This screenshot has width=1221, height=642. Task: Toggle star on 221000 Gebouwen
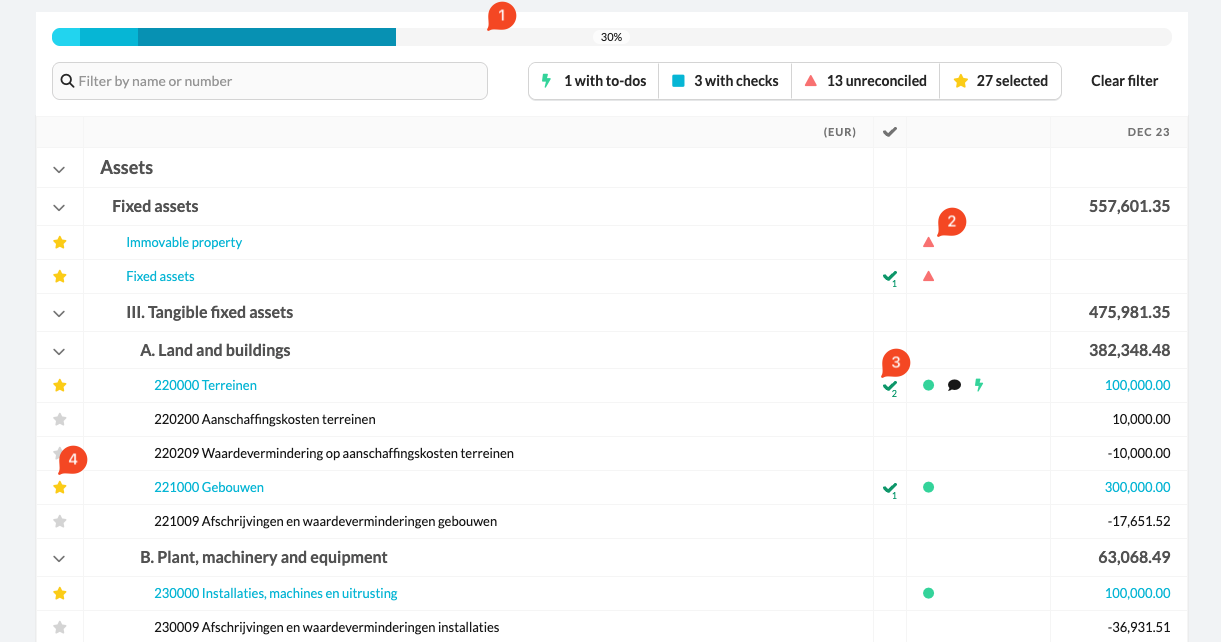(x=60, y=487)
